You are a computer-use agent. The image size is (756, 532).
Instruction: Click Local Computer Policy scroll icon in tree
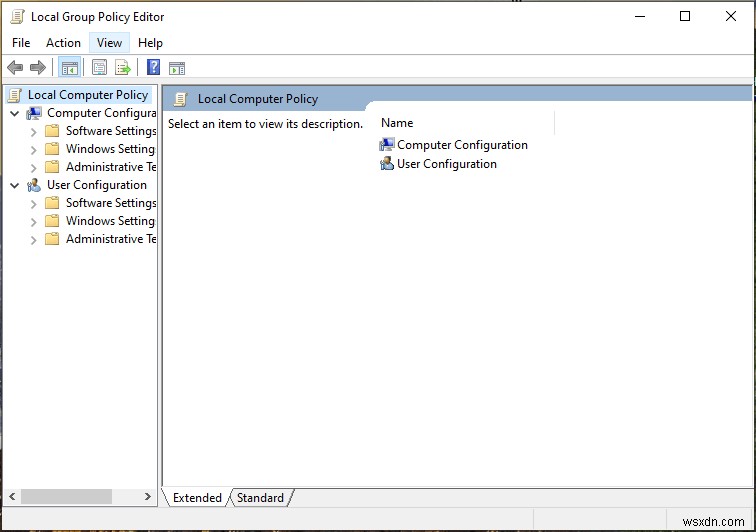click(15, 95)
